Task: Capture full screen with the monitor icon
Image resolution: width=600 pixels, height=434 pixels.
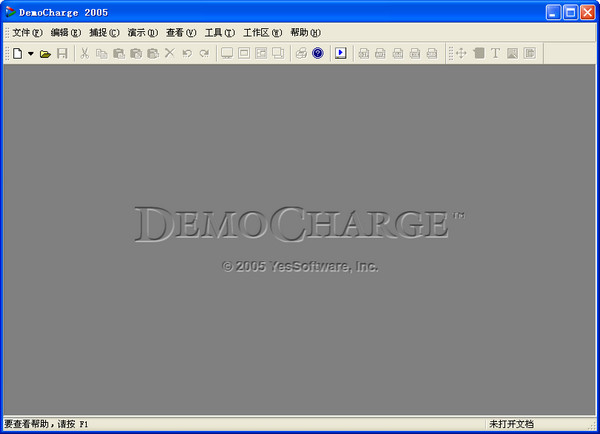Action: pyautogui.click(x=227, y=53)
